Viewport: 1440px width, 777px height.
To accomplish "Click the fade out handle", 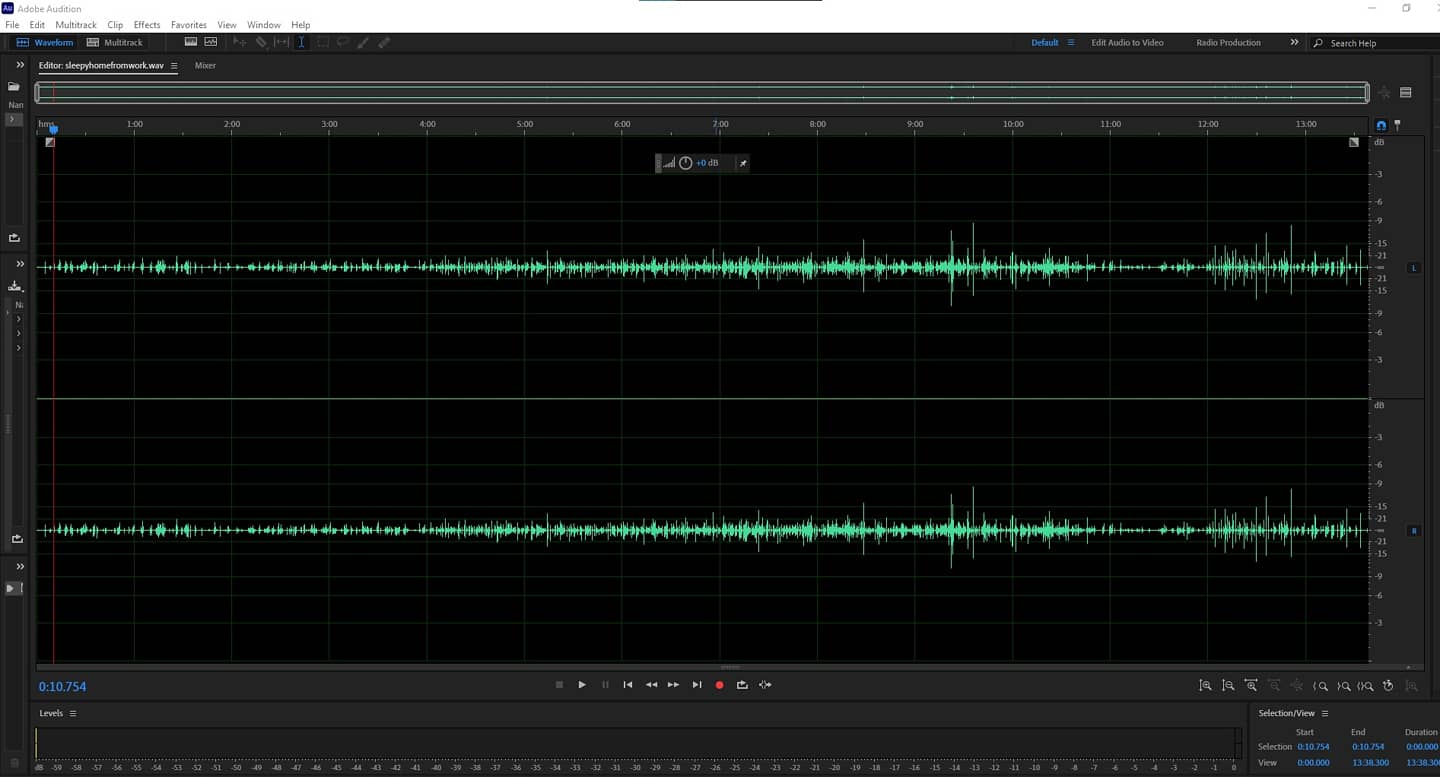I will click(1354, 142).
